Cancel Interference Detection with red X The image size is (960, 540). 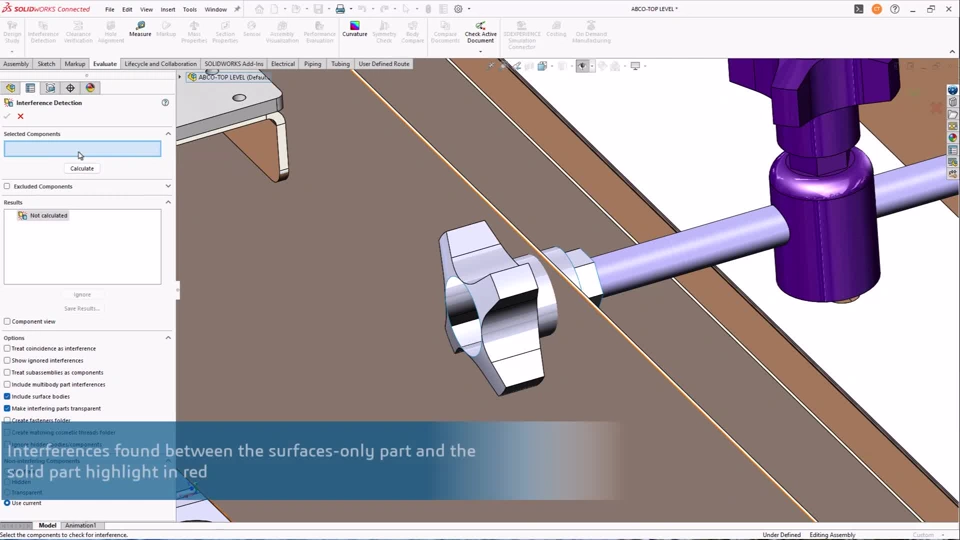(x=21, y=116)
